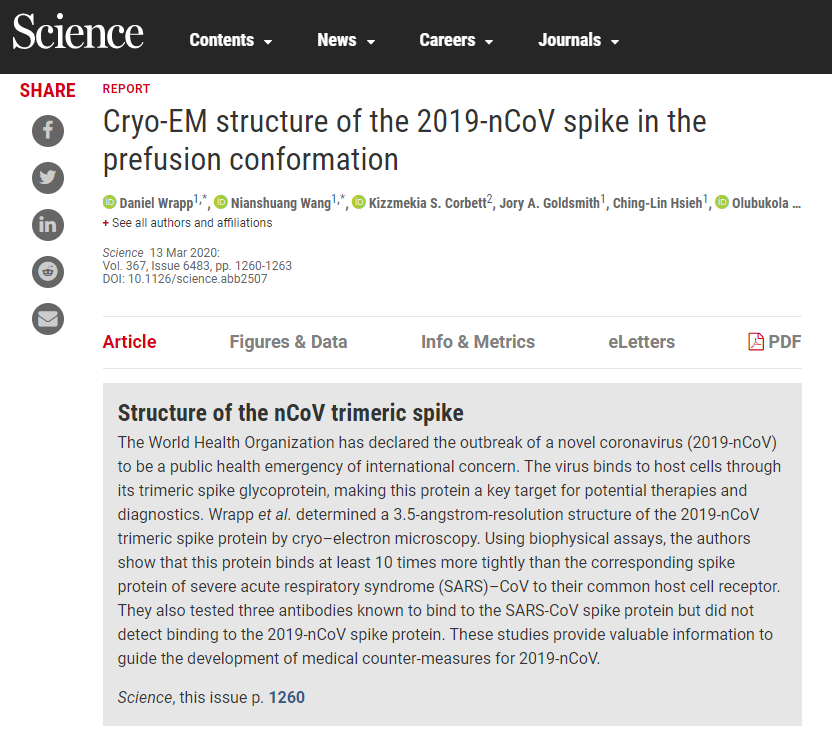
Task: Open Daniel Wrapp's ORCID icon
Action: (x=109, y=202)
